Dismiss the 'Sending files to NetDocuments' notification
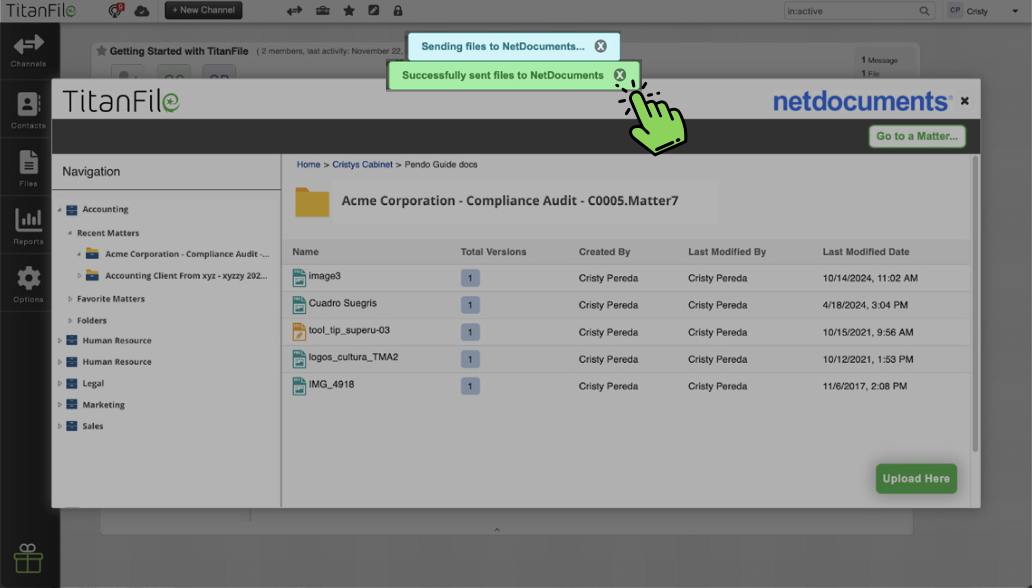1034x588 pixels. tap(600, 46)
